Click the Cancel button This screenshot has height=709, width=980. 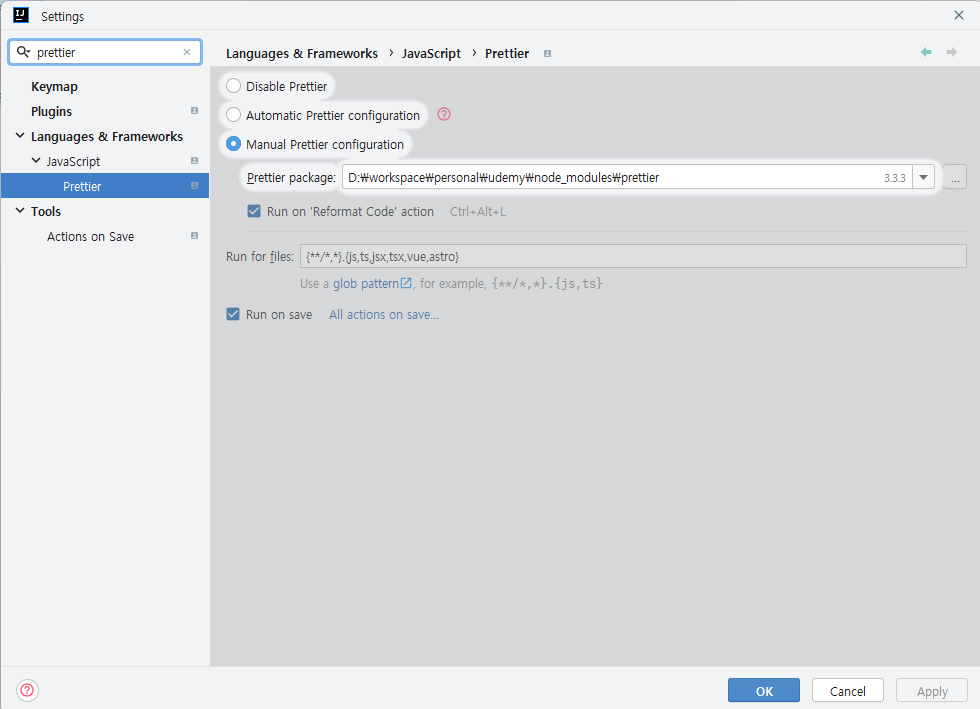[848, 690]
